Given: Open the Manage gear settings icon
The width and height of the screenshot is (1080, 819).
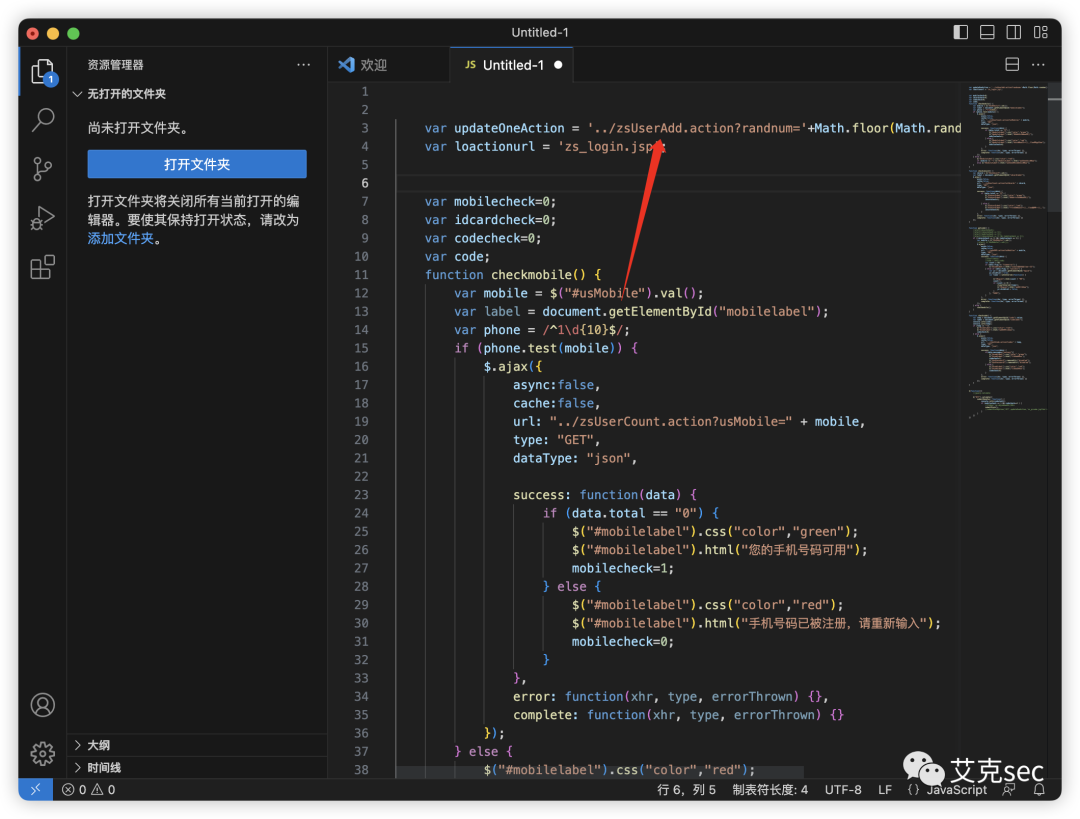Looking at the screenshot, I should 42,753.
